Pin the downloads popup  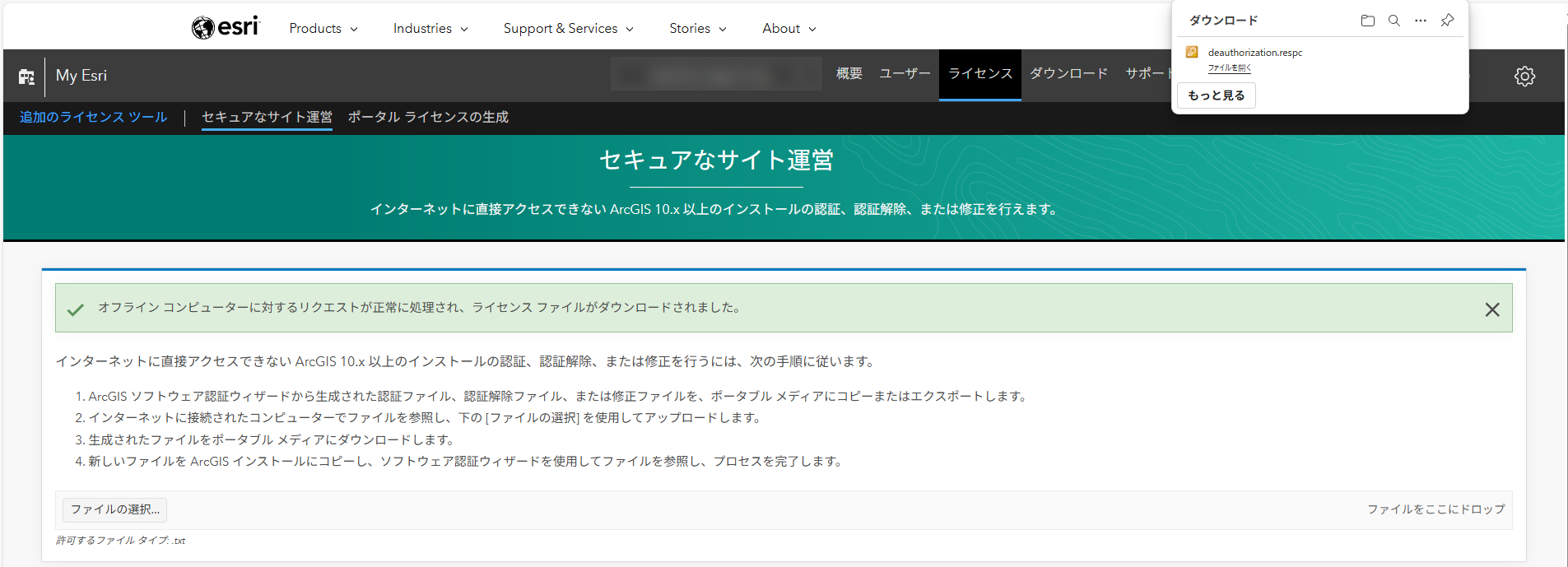[x=1447, y=21]
